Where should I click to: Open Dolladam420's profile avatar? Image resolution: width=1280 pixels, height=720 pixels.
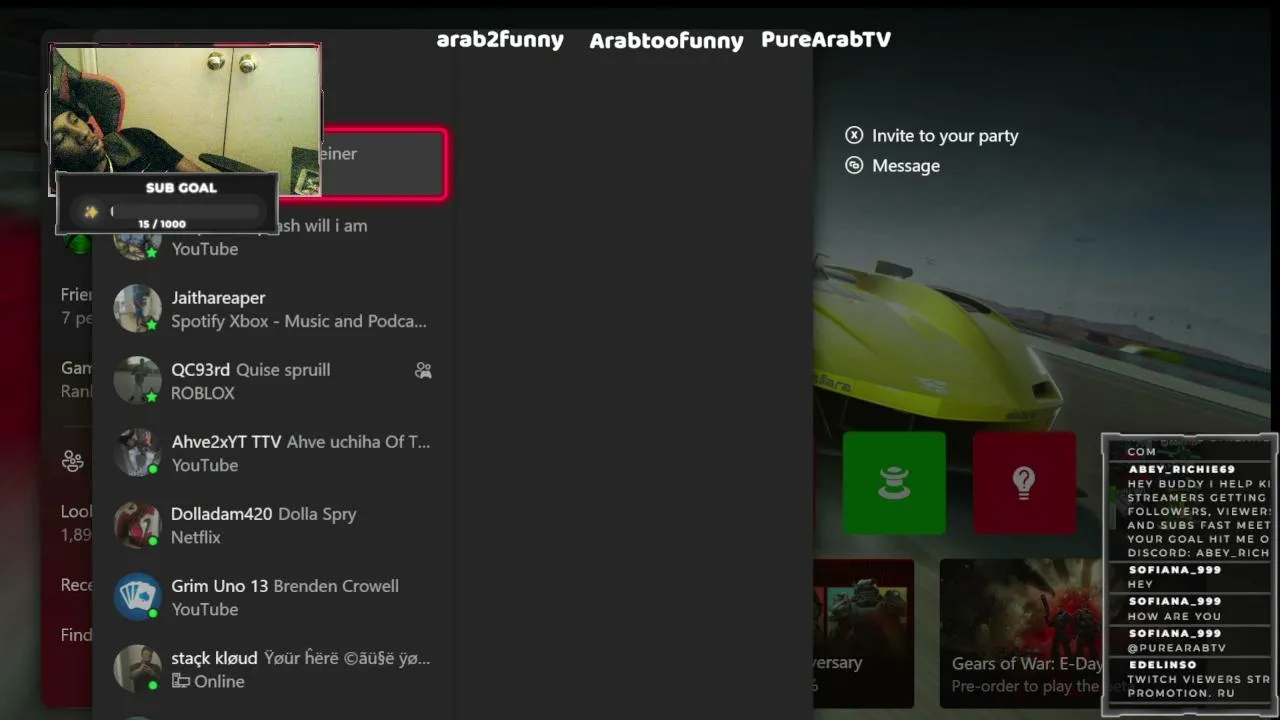click(137, 525)
